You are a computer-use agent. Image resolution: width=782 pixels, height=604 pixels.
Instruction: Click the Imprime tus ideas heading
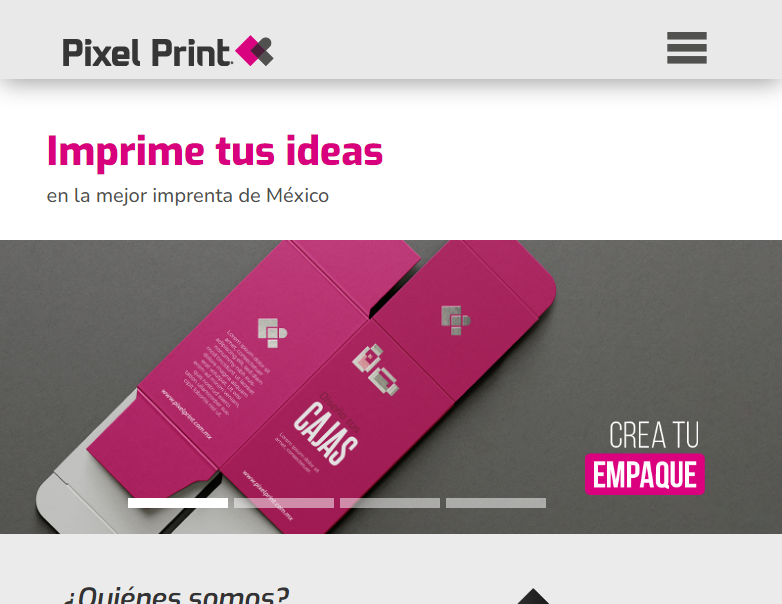click(x=215, y=152)
